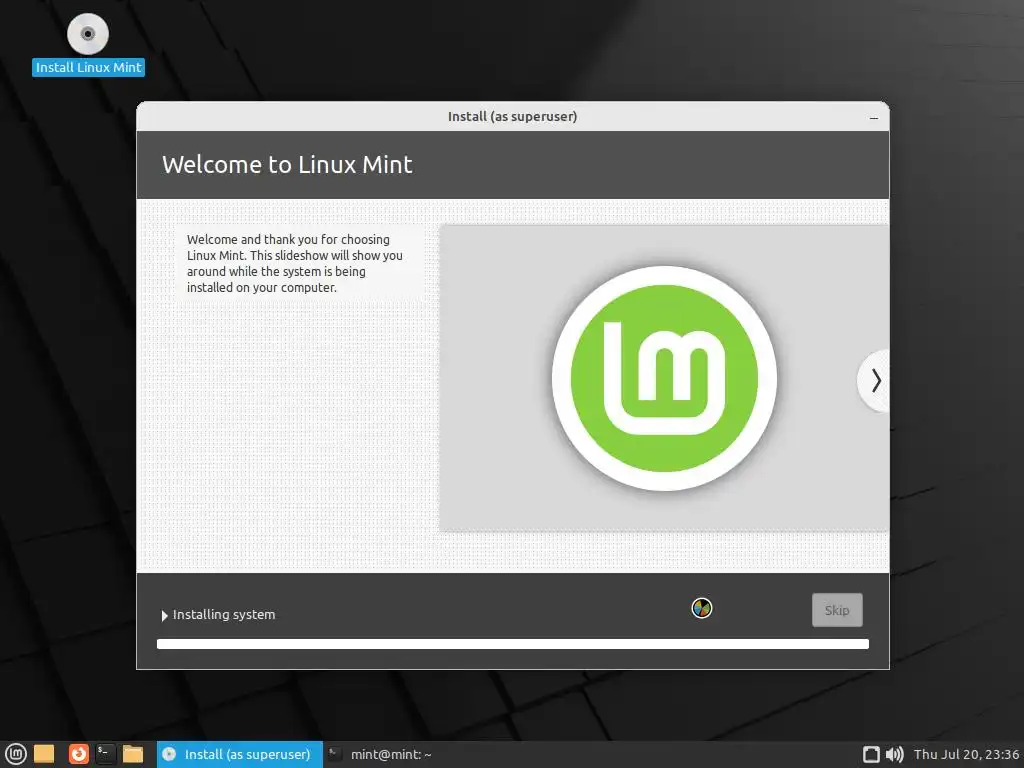Click the installation progress bar
This screenshot has height=768, width=1024.
tap(513, 644)
